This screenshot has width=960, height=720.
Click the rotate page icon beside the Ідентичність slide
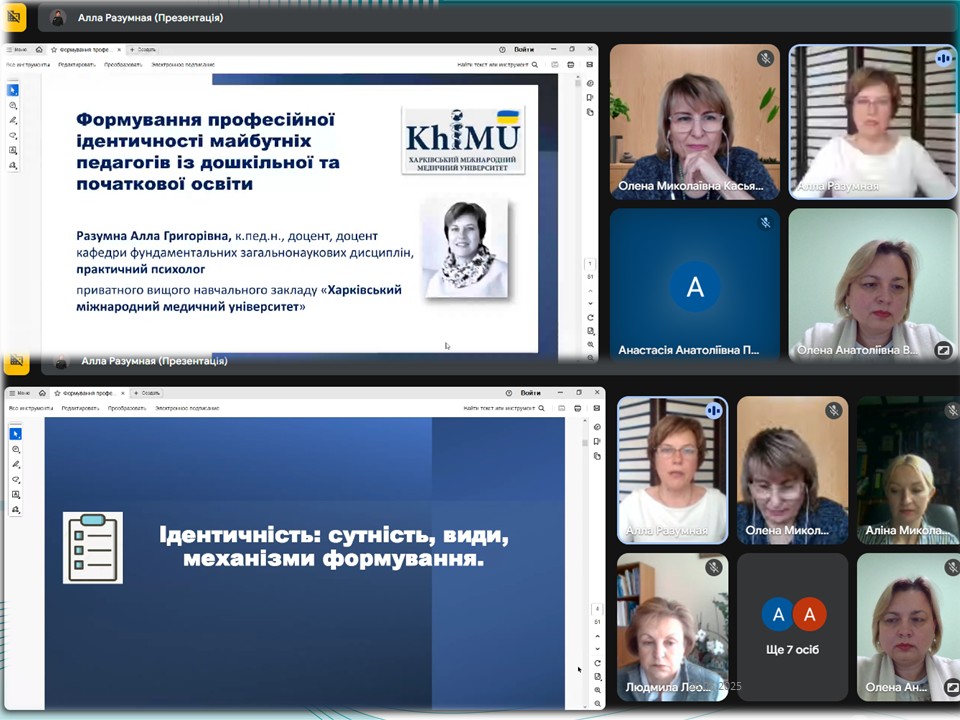597,663
